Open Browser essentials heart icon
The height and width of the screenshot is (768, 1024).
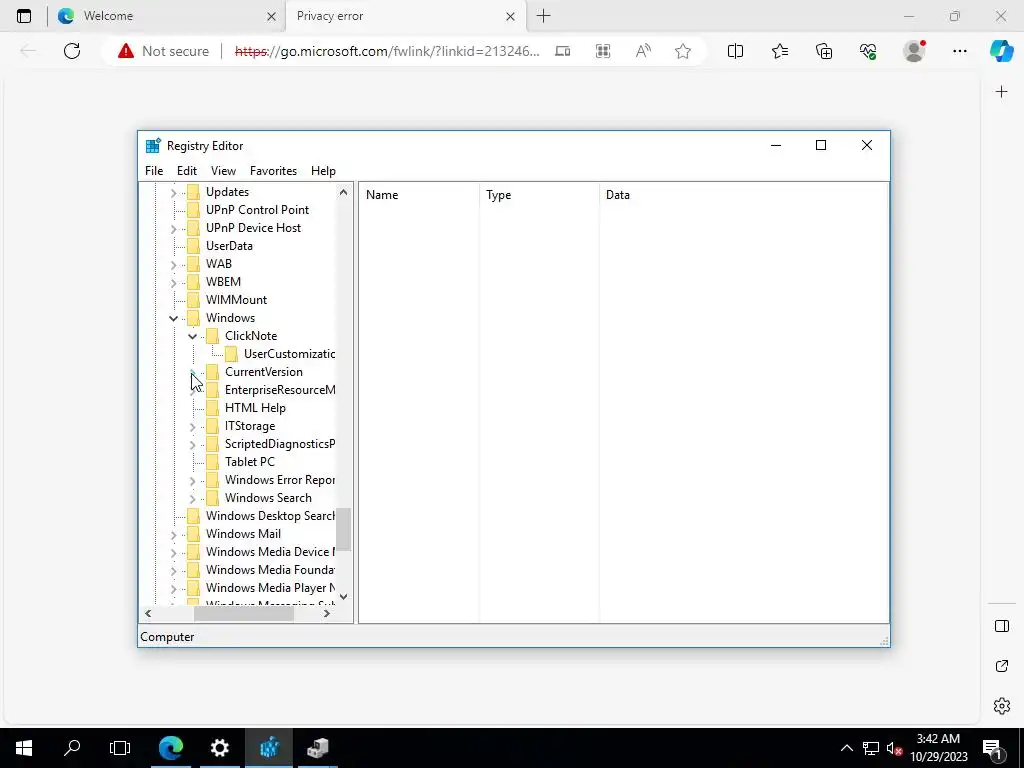(x=868, y=51)
